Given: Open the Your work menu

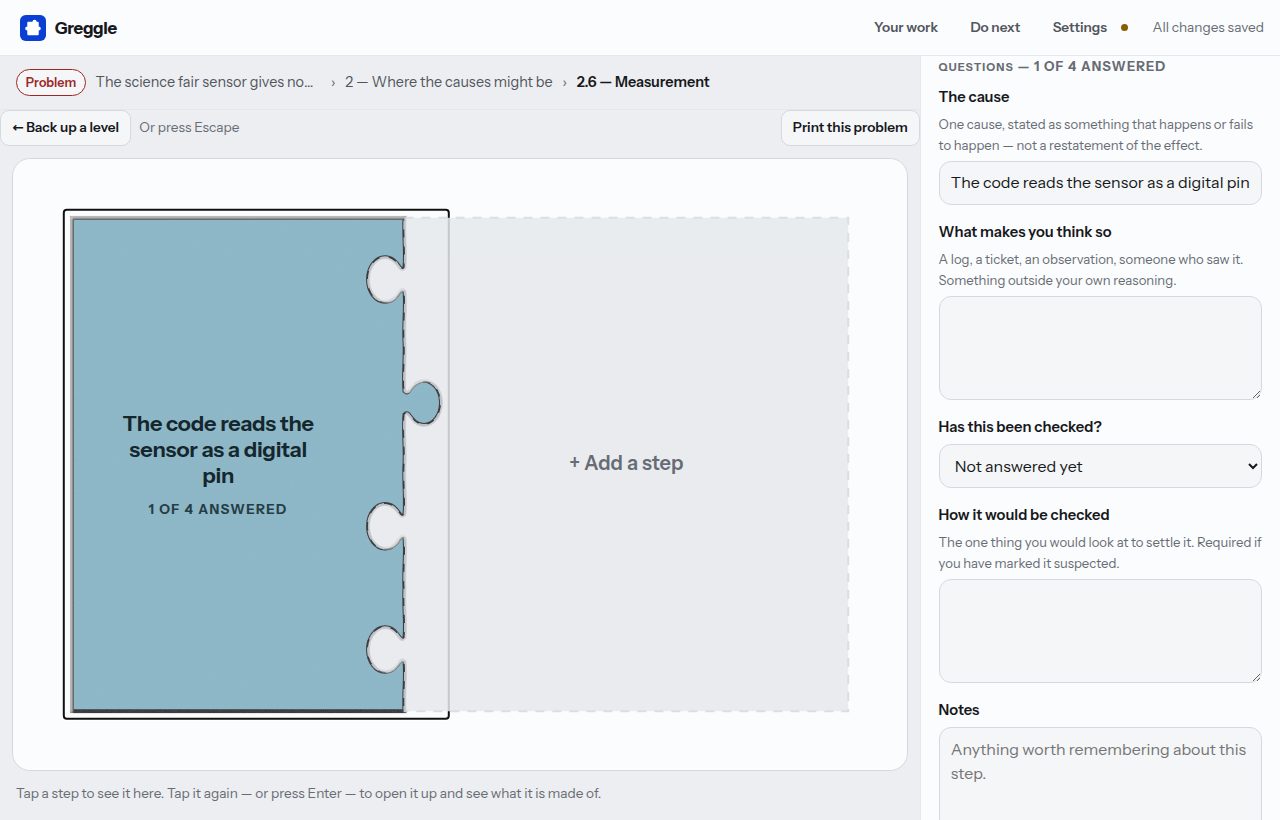Looking at the screenshot, I should pos(906,28).
